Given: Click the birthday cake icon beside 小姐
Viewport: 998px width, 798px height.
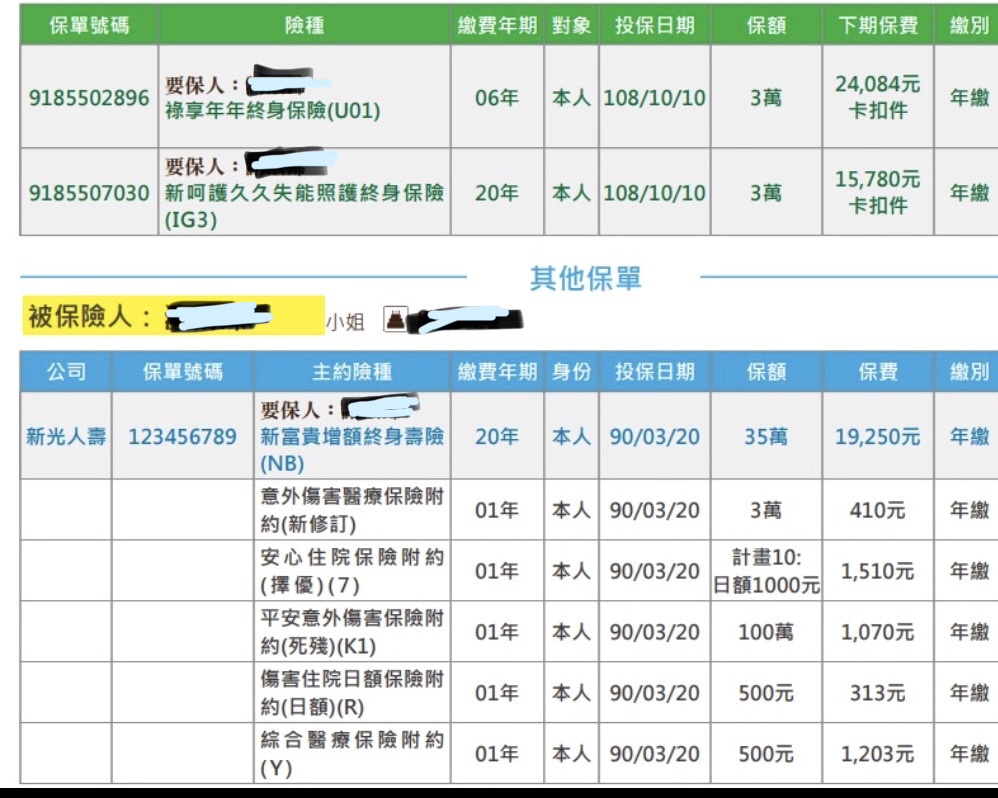Looking at the screenshot, I should tap(396, 319).
